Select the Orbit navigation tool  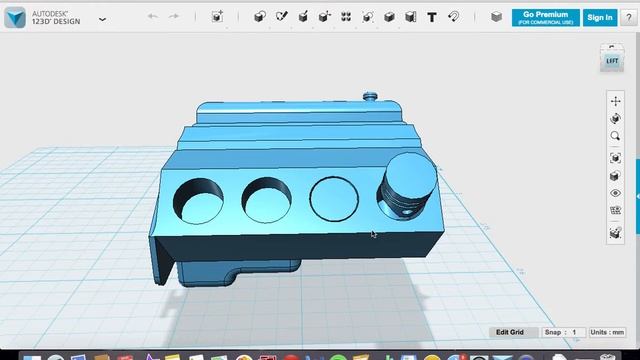[x=616, y=119]
